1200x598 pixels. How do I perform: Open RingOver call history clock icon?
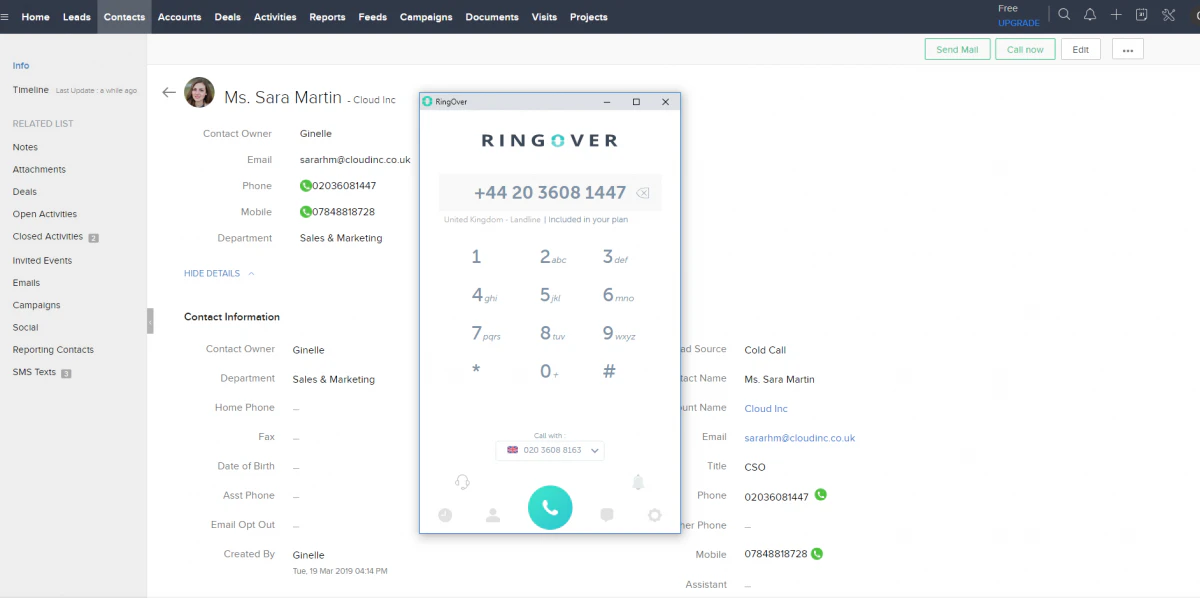(x=445, y=515)
